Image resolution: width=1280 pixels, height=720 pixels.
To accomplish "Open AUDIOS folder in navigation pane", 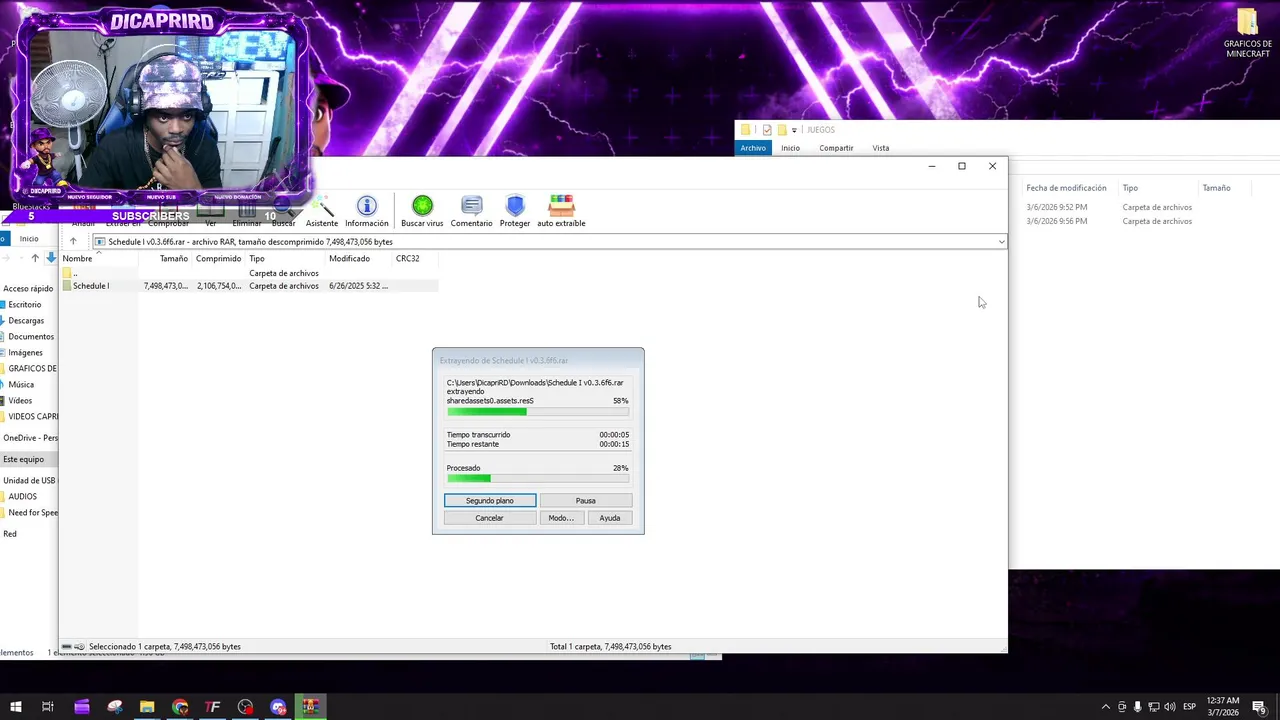I will (23, 496).
